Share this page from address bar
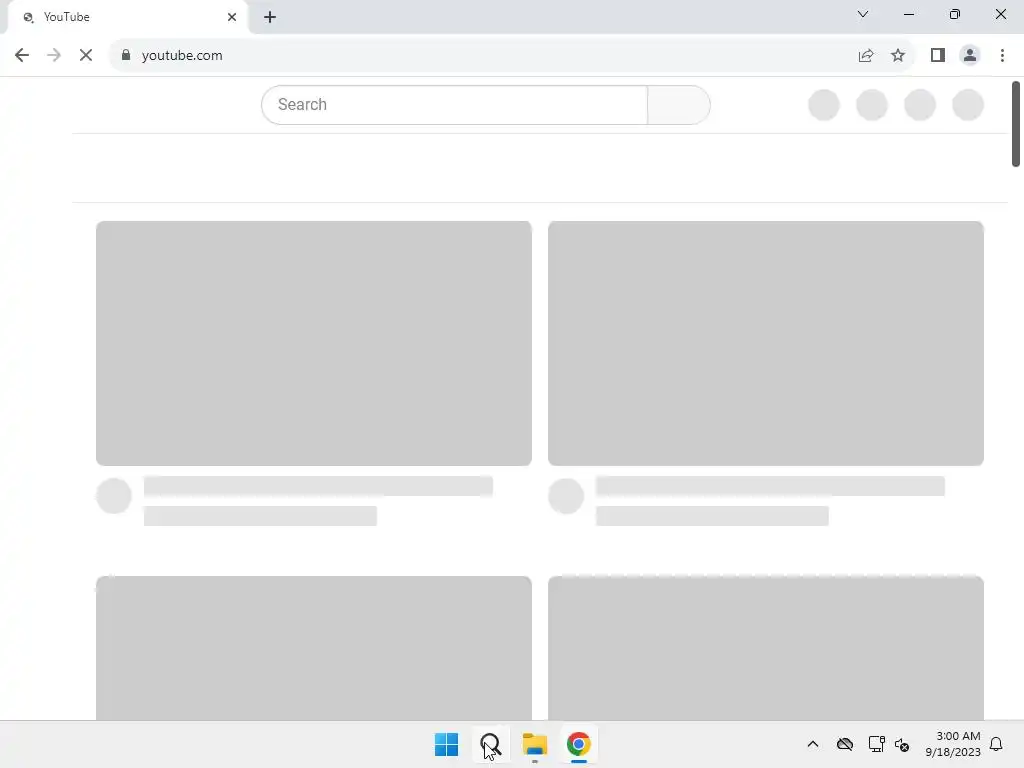Image resolution: width=1024 pixels, height=768 pixels. pos(866,56)
